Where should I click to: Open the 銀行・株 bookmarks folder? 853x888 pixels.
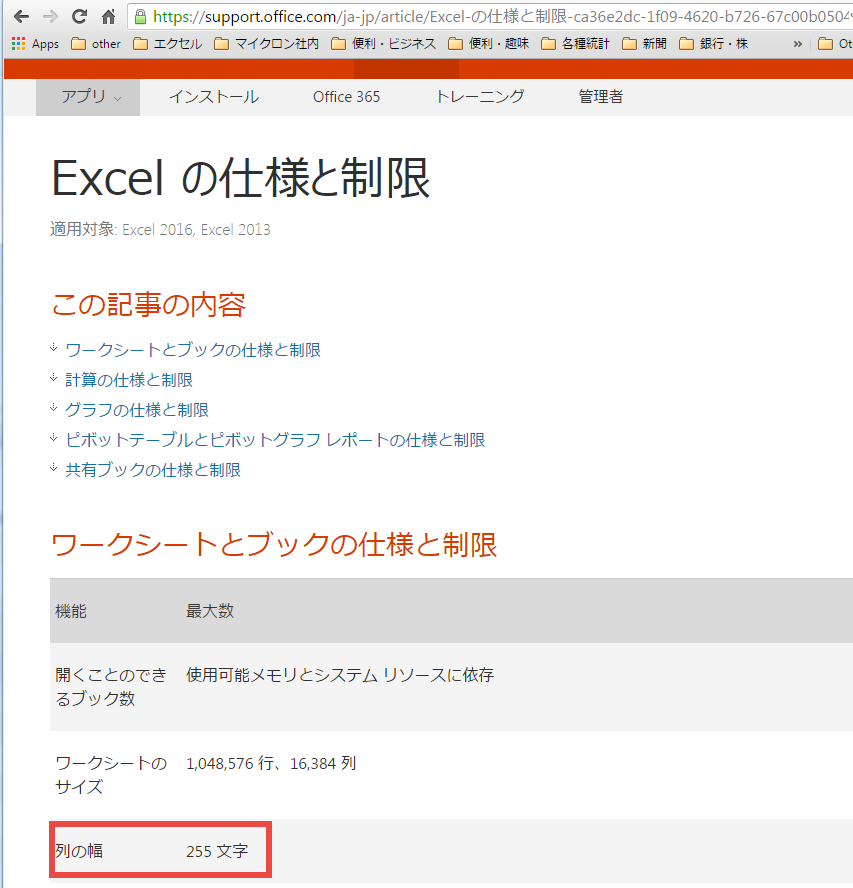tap(714, 44)
